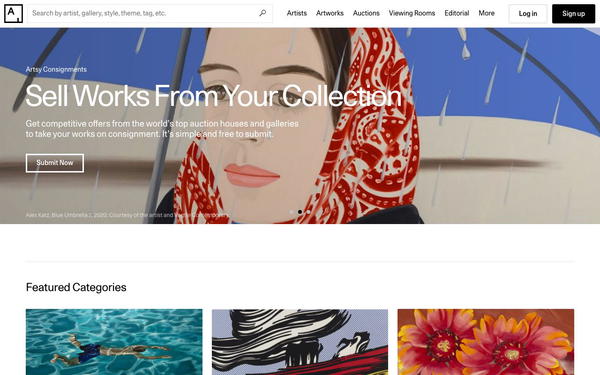Image resolution: width=600 pixels, height=375 pixels.
Task: Click the Submit Now button
Action: click(x=55, y=163)
